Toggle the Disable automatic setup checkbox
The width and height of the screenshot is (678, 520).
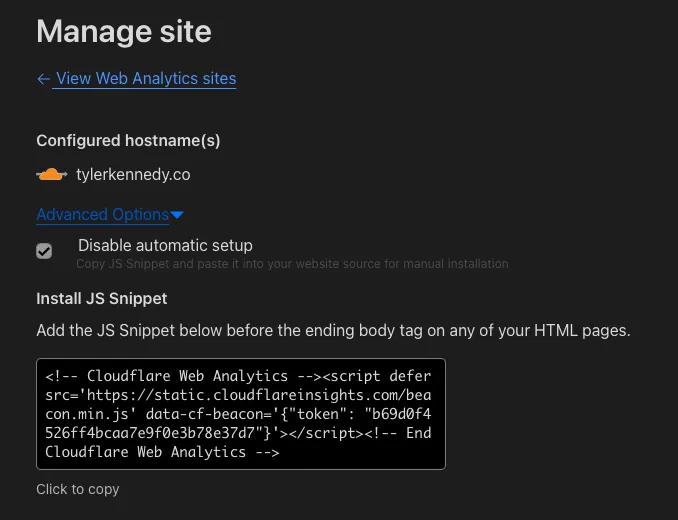click(x=44, y=251)
